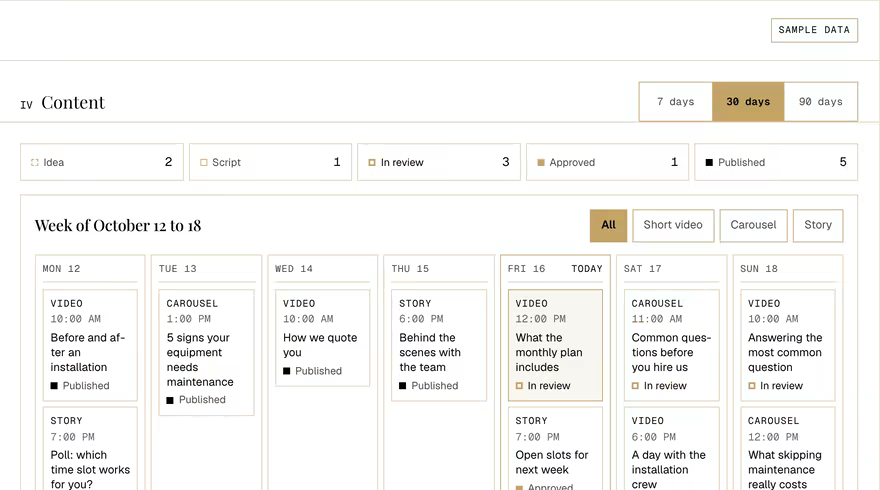Open the Approved status card
880x490 pixels.
pyautogui.click(x=607, y=162)
